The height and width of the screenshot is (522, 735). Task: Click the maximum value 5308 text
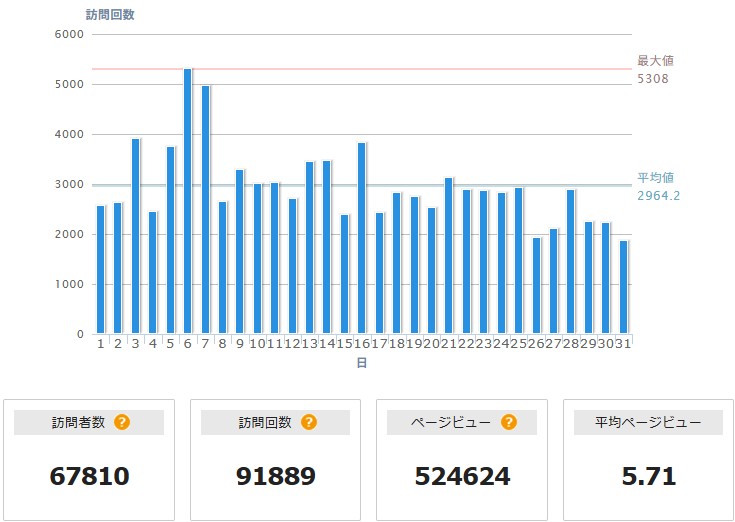(652, 78)
